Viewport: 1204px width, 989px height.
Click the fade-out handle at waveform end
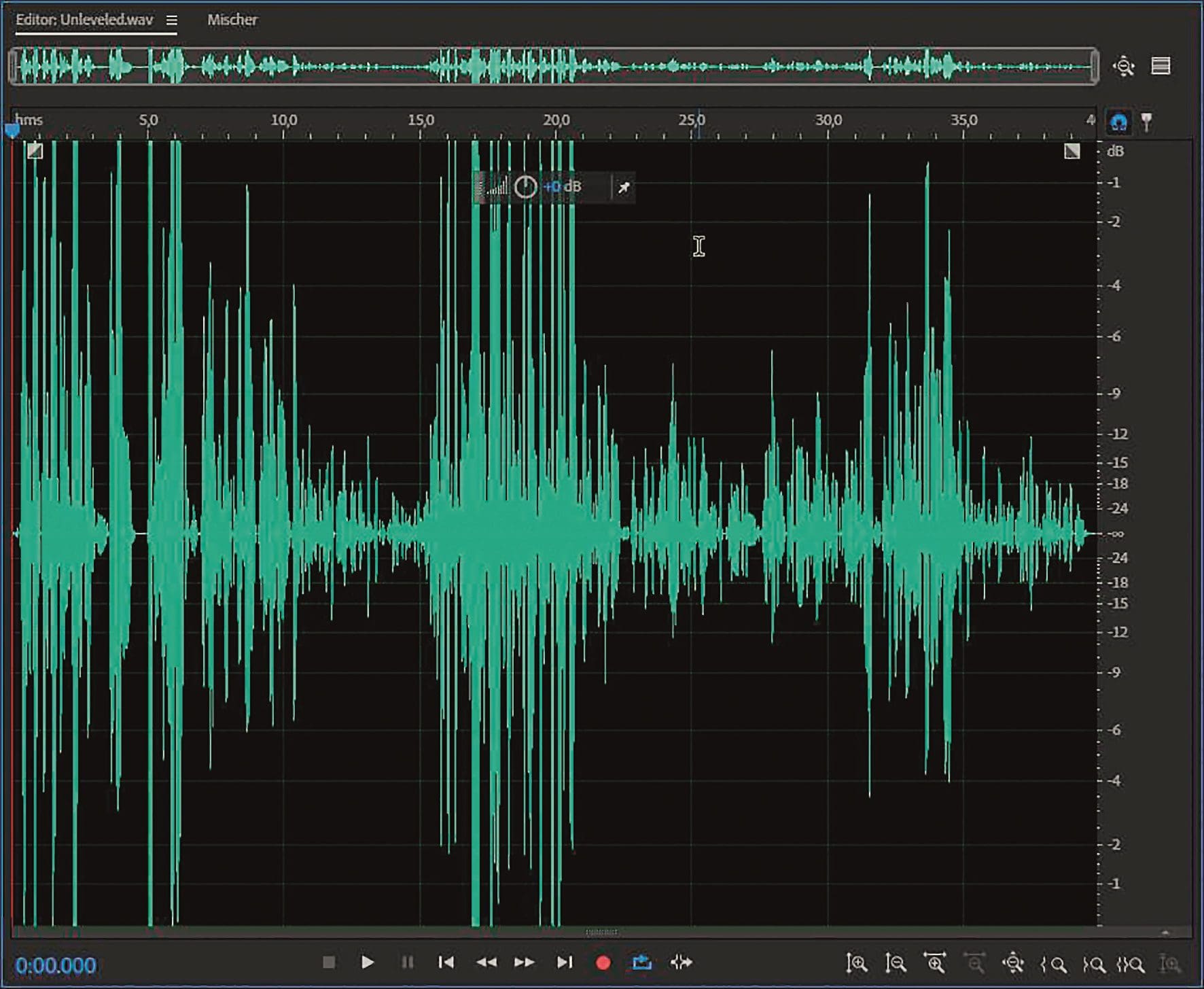point(1072,151)
